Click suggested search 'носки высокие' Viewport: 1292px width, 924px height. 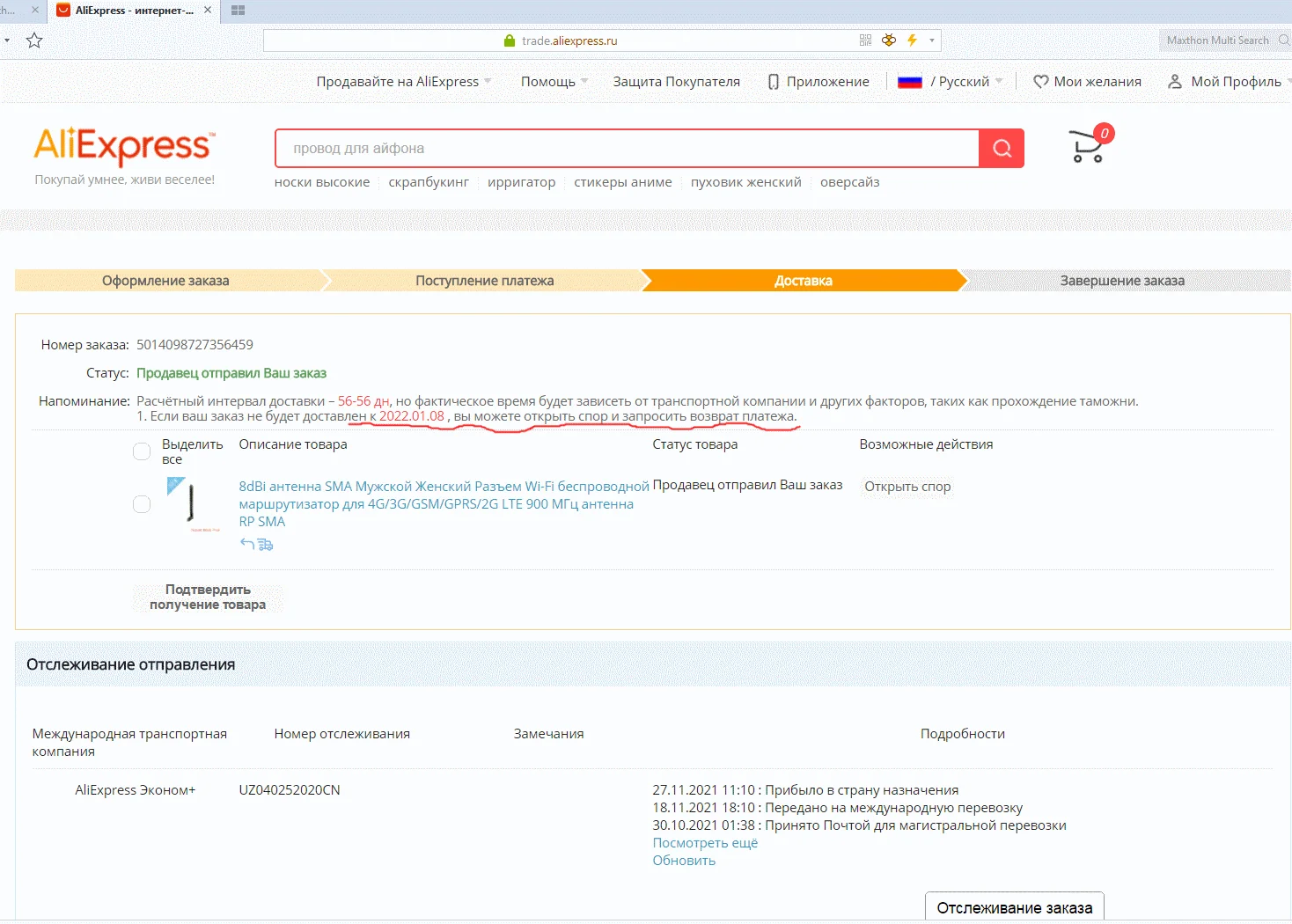[x=322, y=182]
